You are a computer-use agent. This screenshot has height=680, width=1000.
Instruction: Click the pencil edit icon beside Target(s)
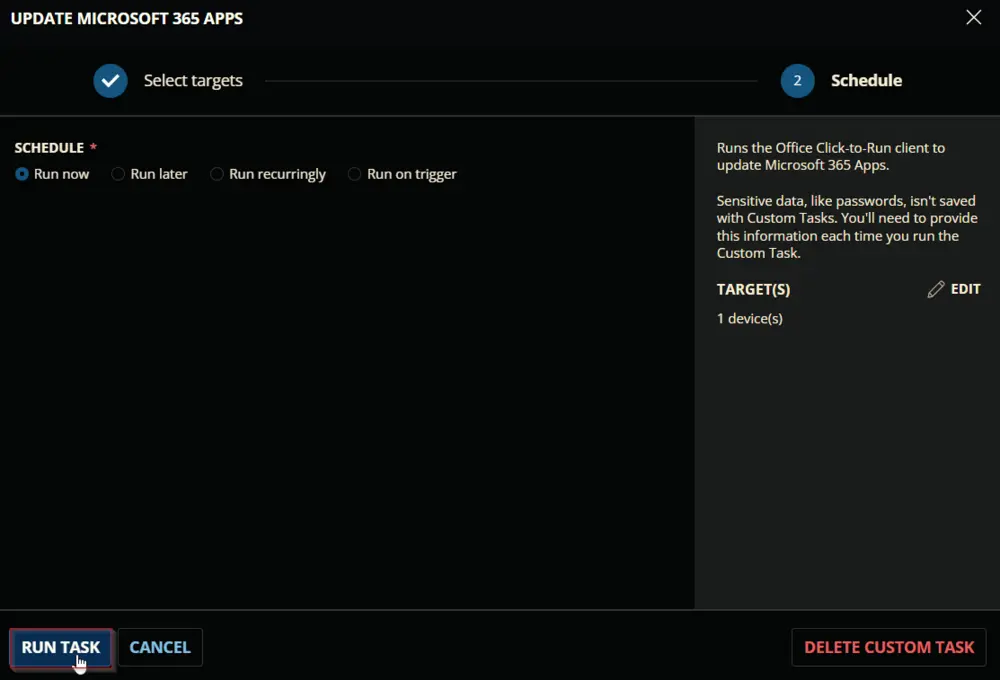click(936, 290)
